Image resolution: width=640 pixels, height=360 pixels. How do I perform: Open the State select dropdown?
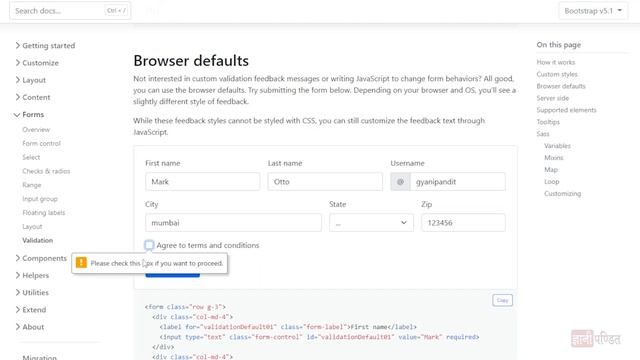click(371, 223)
